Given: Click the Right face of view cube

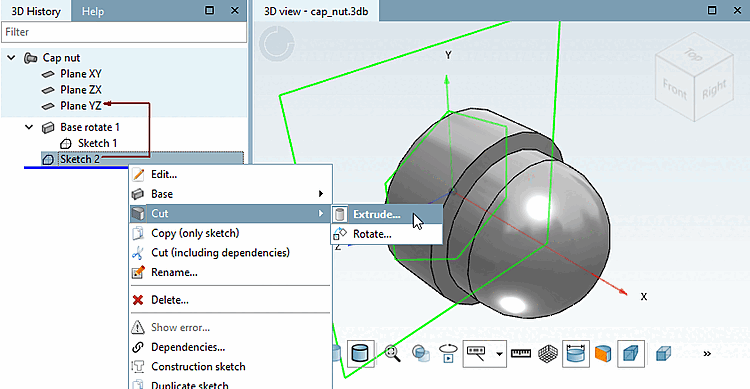Looking at the screenshot, I should (714, 89).
